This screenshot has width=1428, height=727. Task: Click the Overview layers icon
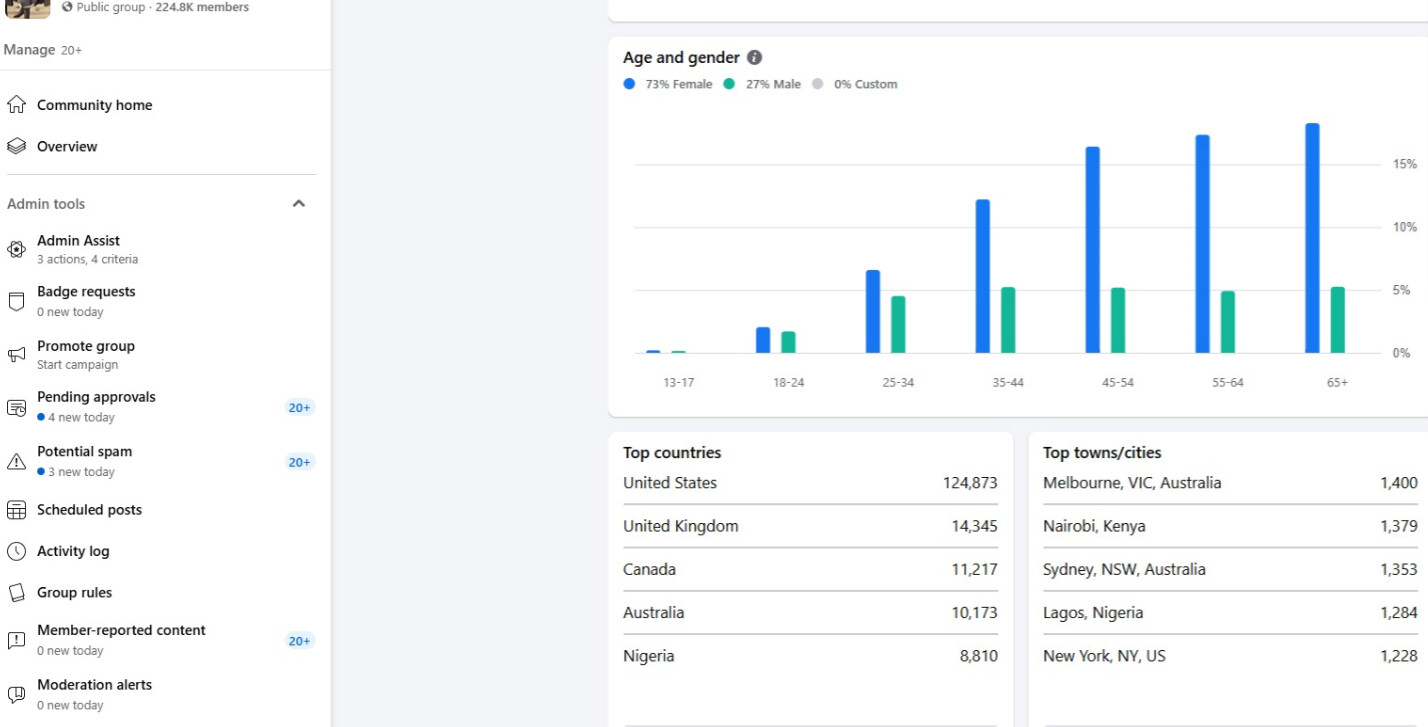[16, 146]
